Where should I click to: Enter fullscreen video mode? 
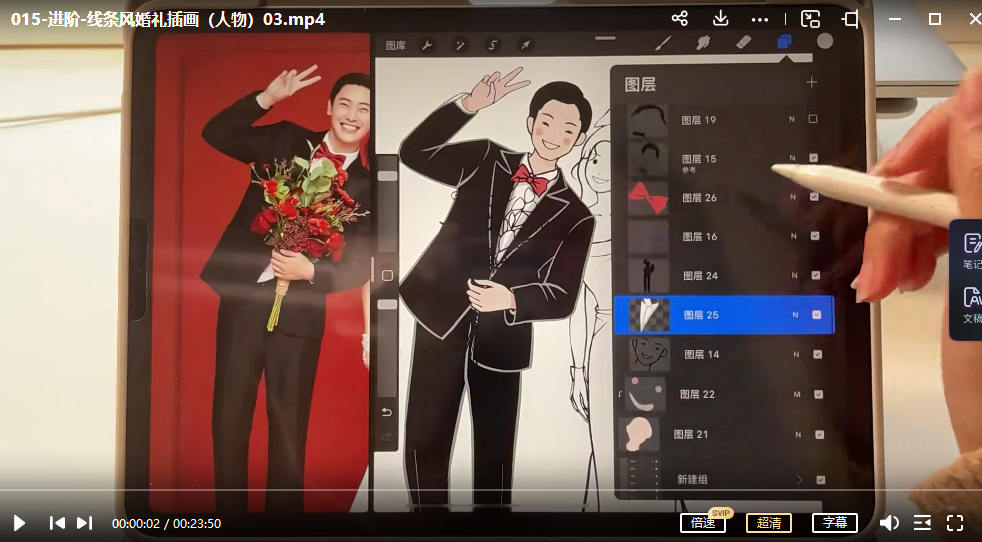(x=954, y=522)
